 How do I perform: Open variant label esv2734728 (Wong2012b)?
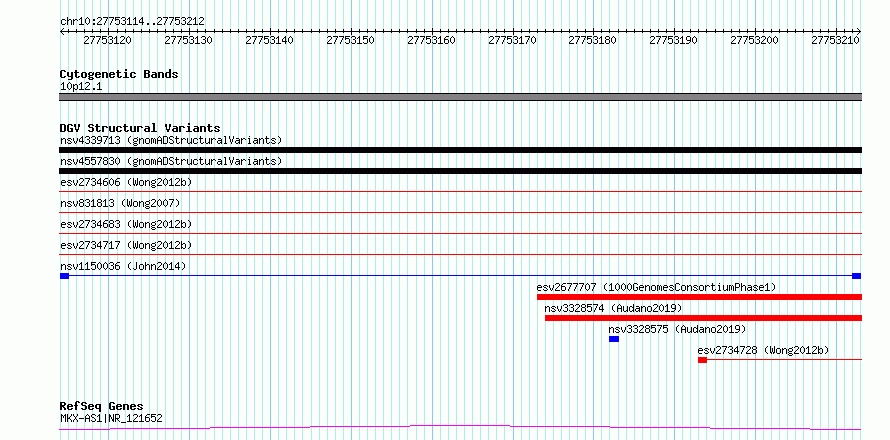pyautogui.click(x=763, y=350)
